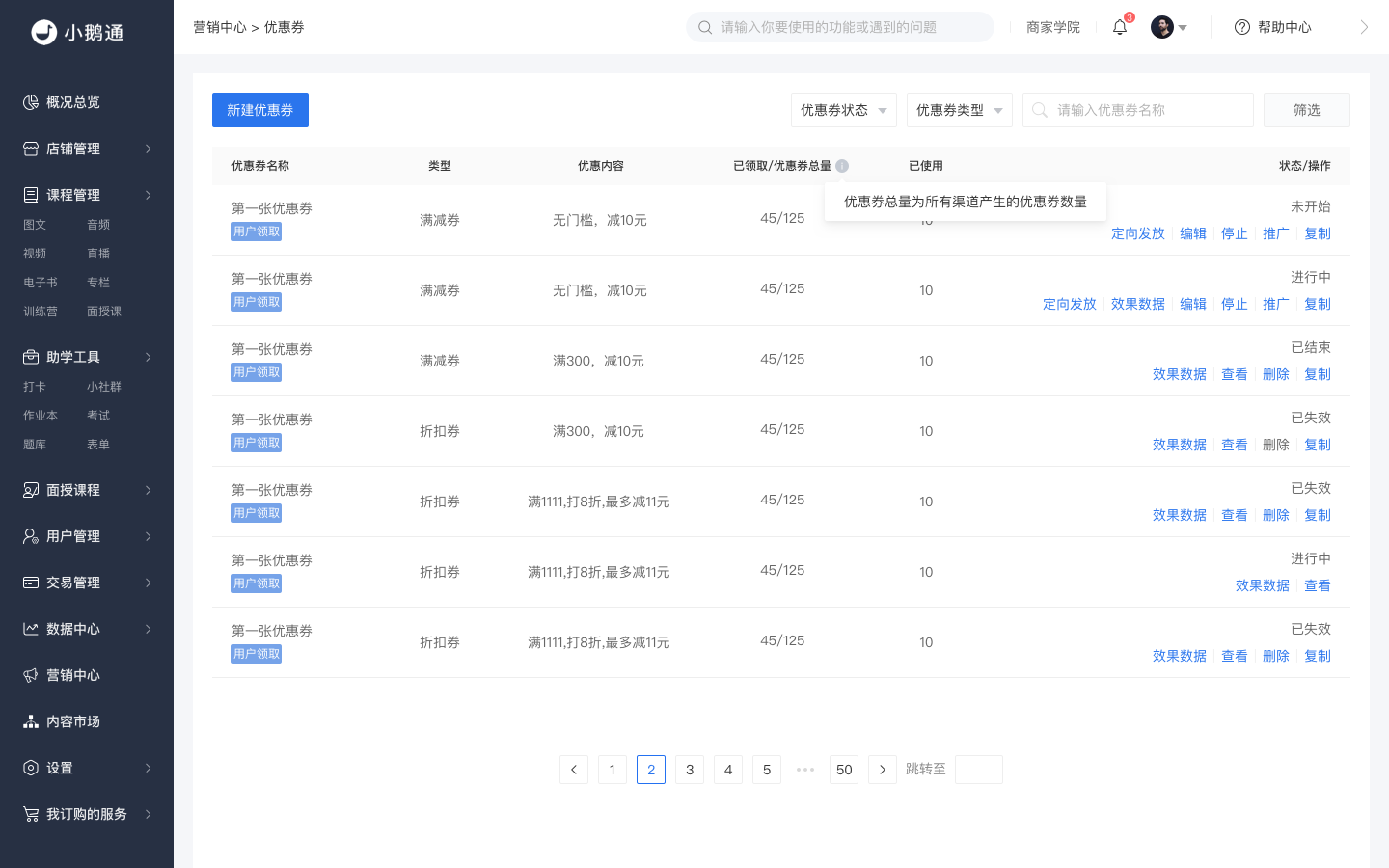Click 删除 in the 已结束 row
This screenshot has width=1389, height=868.
(x=1276, y=374)
